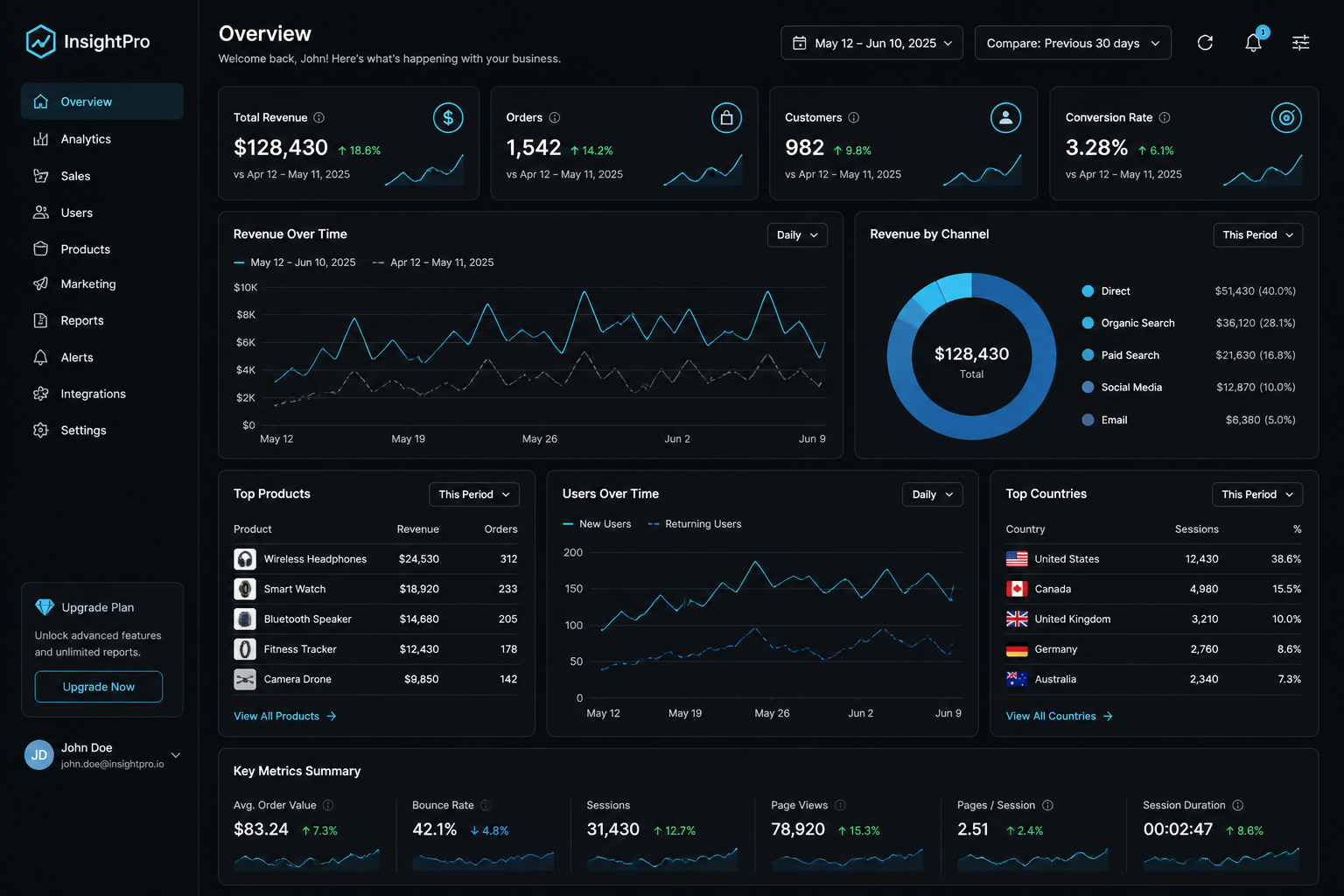Click the Customers person icon
The height and width of the screenshot is (896, 1344).
point(1005,117)
